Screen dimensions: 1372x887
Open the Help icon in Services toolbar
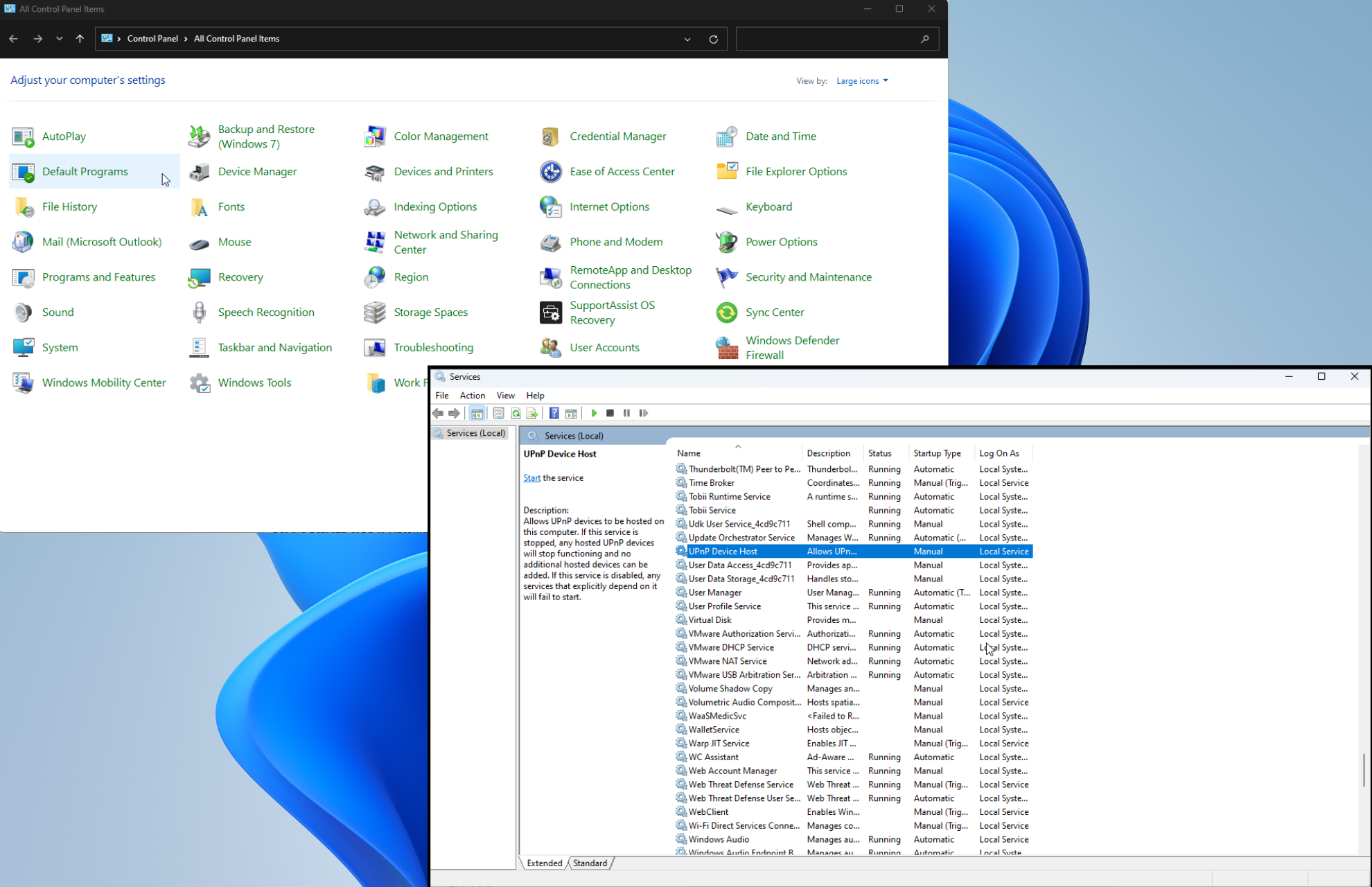(554, 413)
